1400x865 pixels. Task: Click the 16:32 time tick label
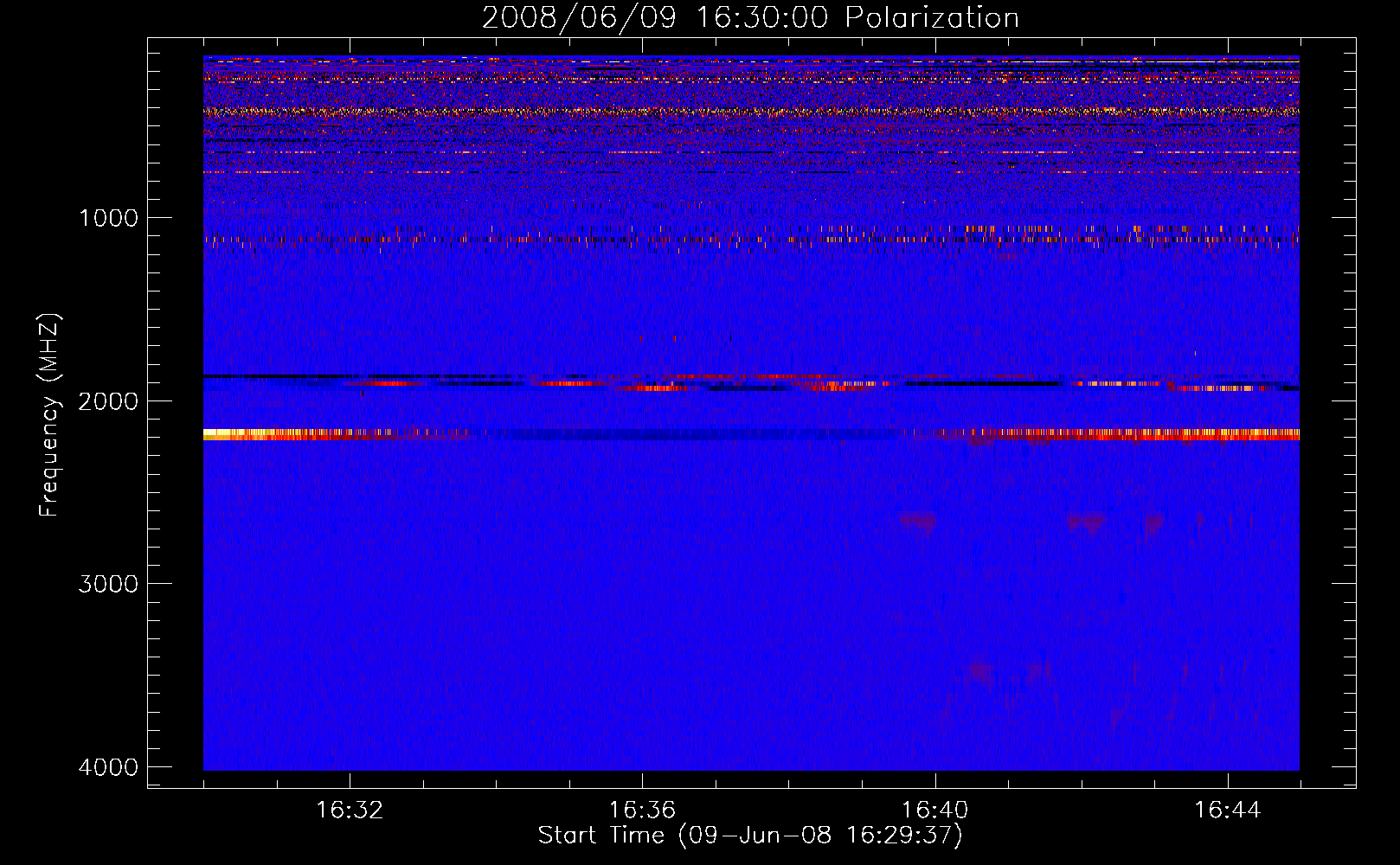(x=350, y=811)
